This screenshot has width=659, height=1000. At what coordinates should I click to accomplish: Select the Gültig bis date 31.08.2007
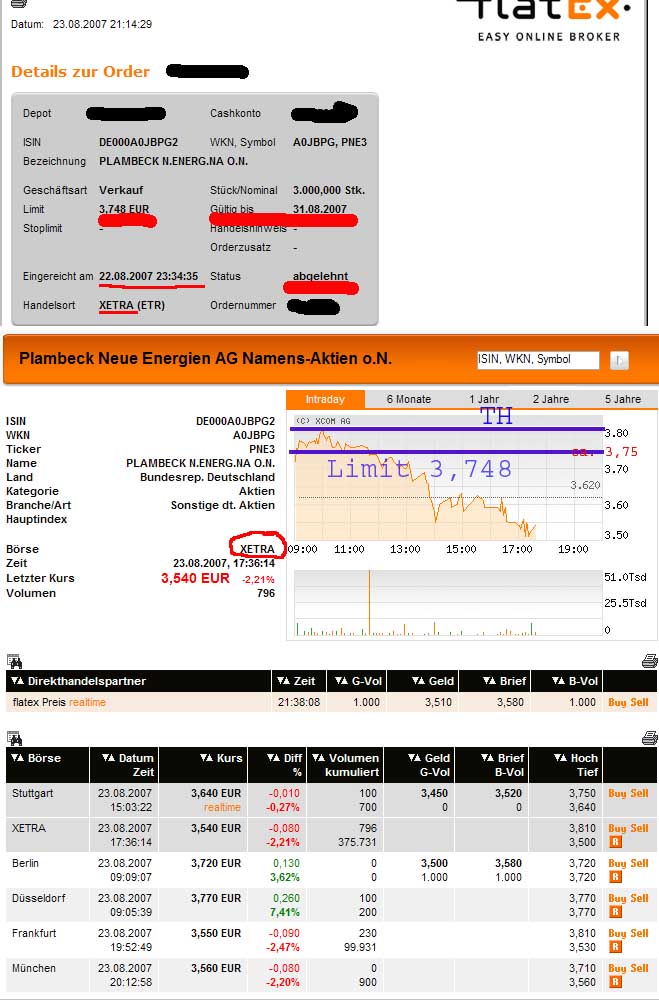click(320, 209)
